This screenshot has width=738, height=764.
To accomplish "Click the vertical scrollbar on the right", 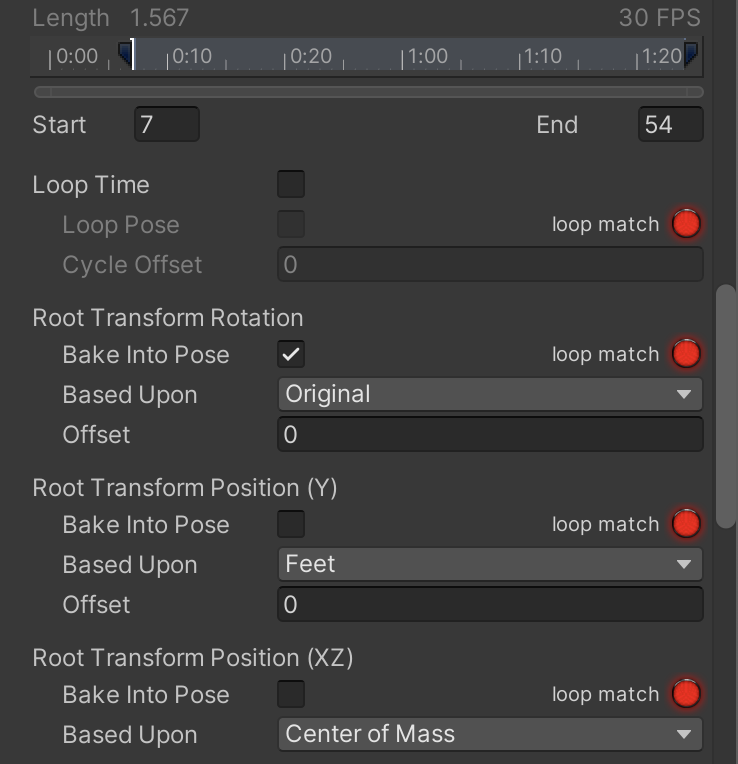I will point(726,410).
